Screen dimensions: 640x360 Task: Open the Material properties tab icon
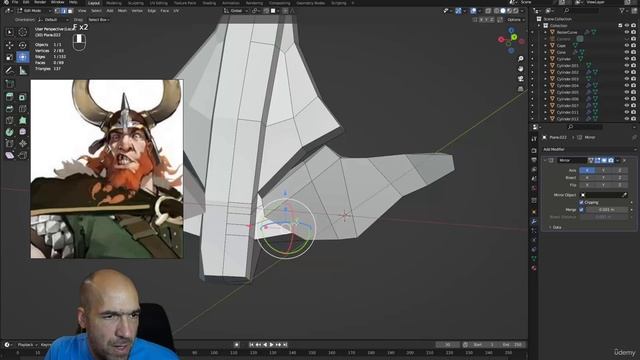point(534,268)
